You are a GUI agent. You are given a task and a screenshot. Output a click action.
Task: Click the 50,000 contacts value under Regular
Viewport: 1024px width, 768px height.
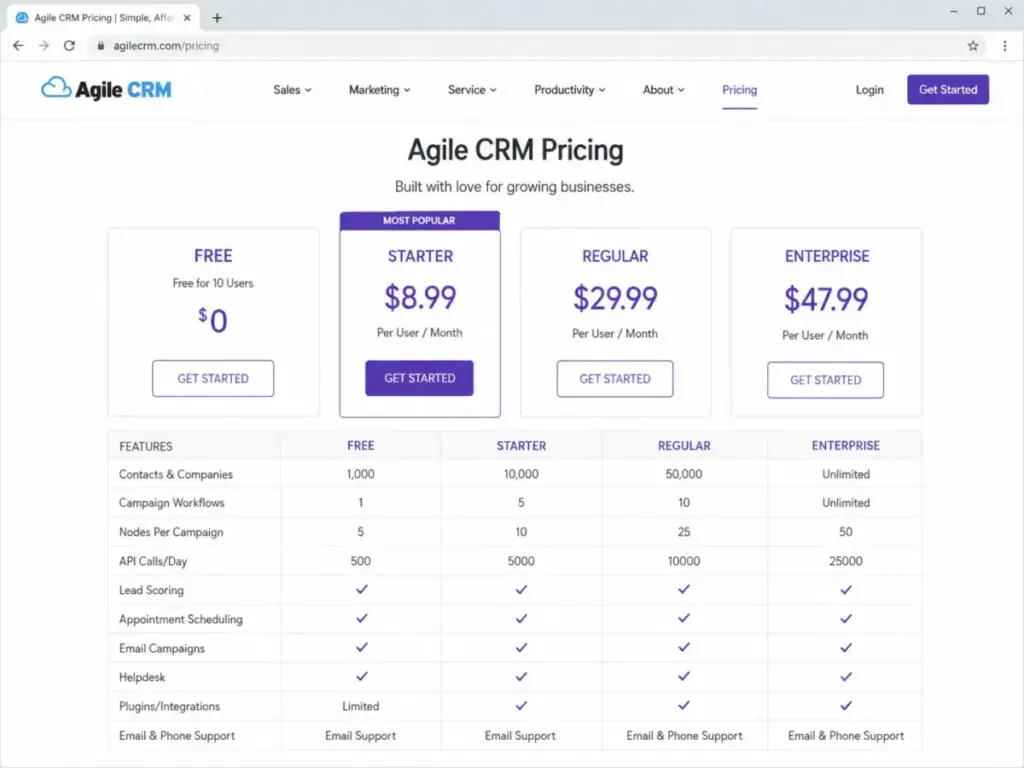coord(684,474)
